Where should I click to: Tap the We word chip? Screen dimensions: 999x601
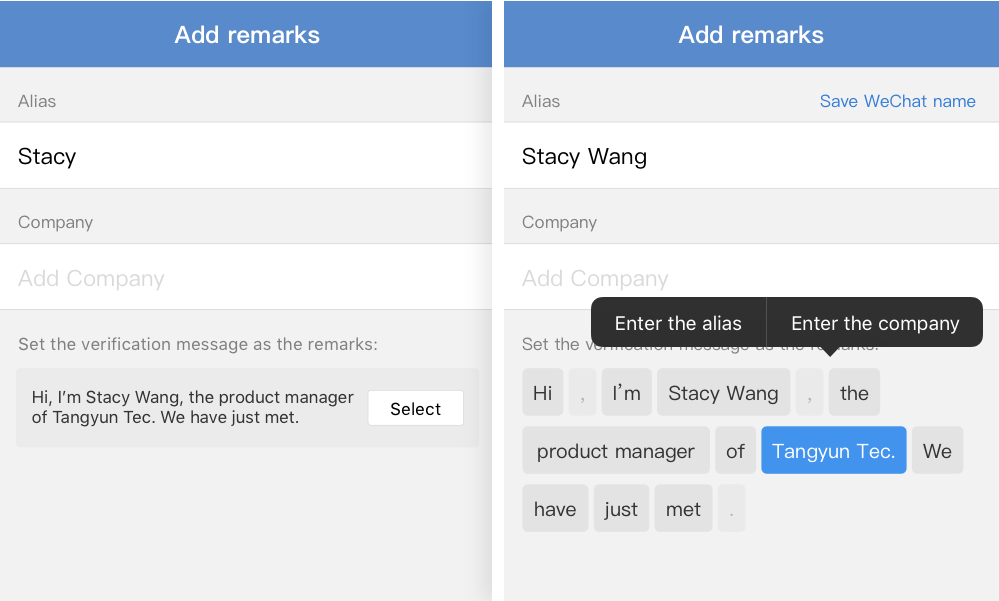tap(937, 451)
